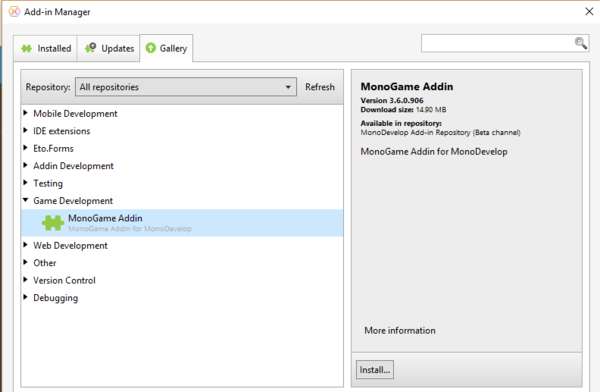
Task: Click the green puzzle icon on Installed tab
Action: 26,49
